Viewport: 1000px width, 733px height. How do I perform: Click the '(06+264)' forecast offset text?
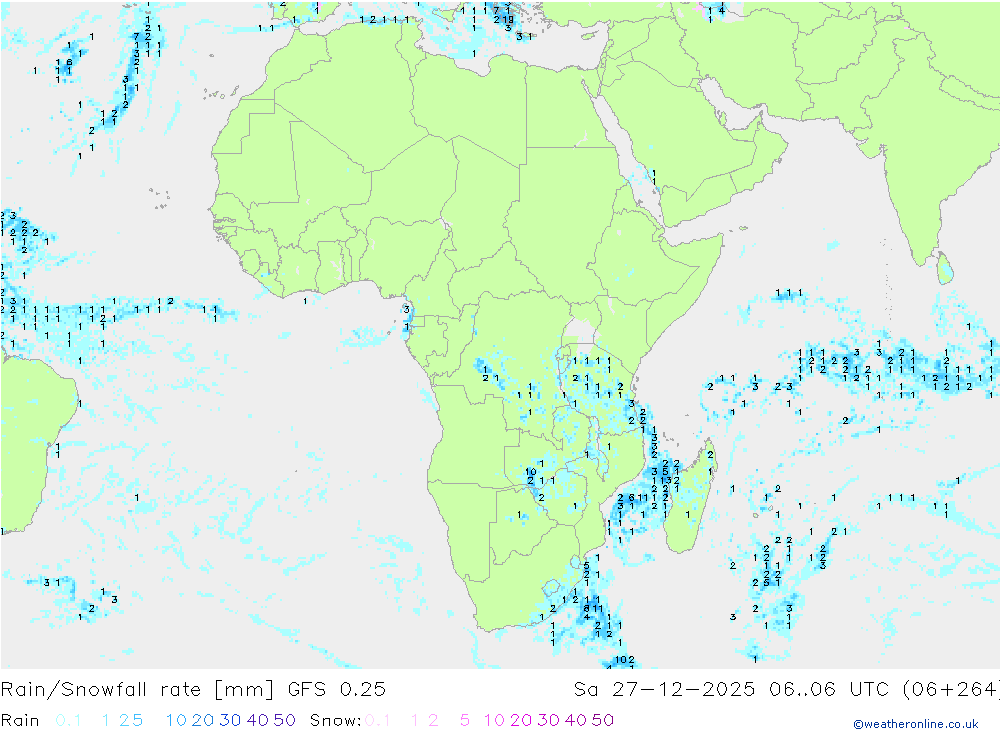pos(950,690)
